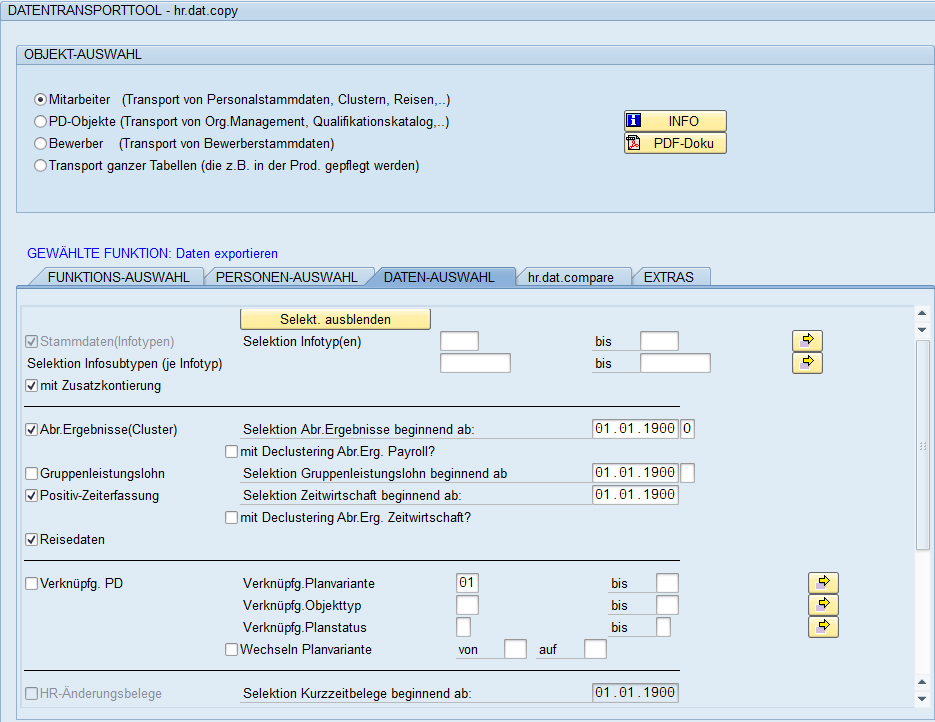Go to hr.dat.compare tab

pyautogui.click(x=571, y=277)
